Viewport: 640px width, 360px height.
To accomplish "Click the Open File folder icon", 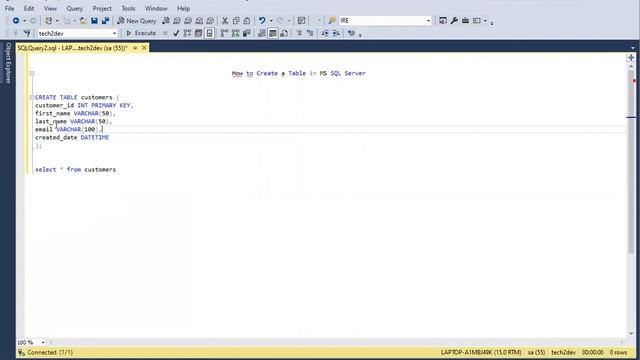I will (83, 20).
